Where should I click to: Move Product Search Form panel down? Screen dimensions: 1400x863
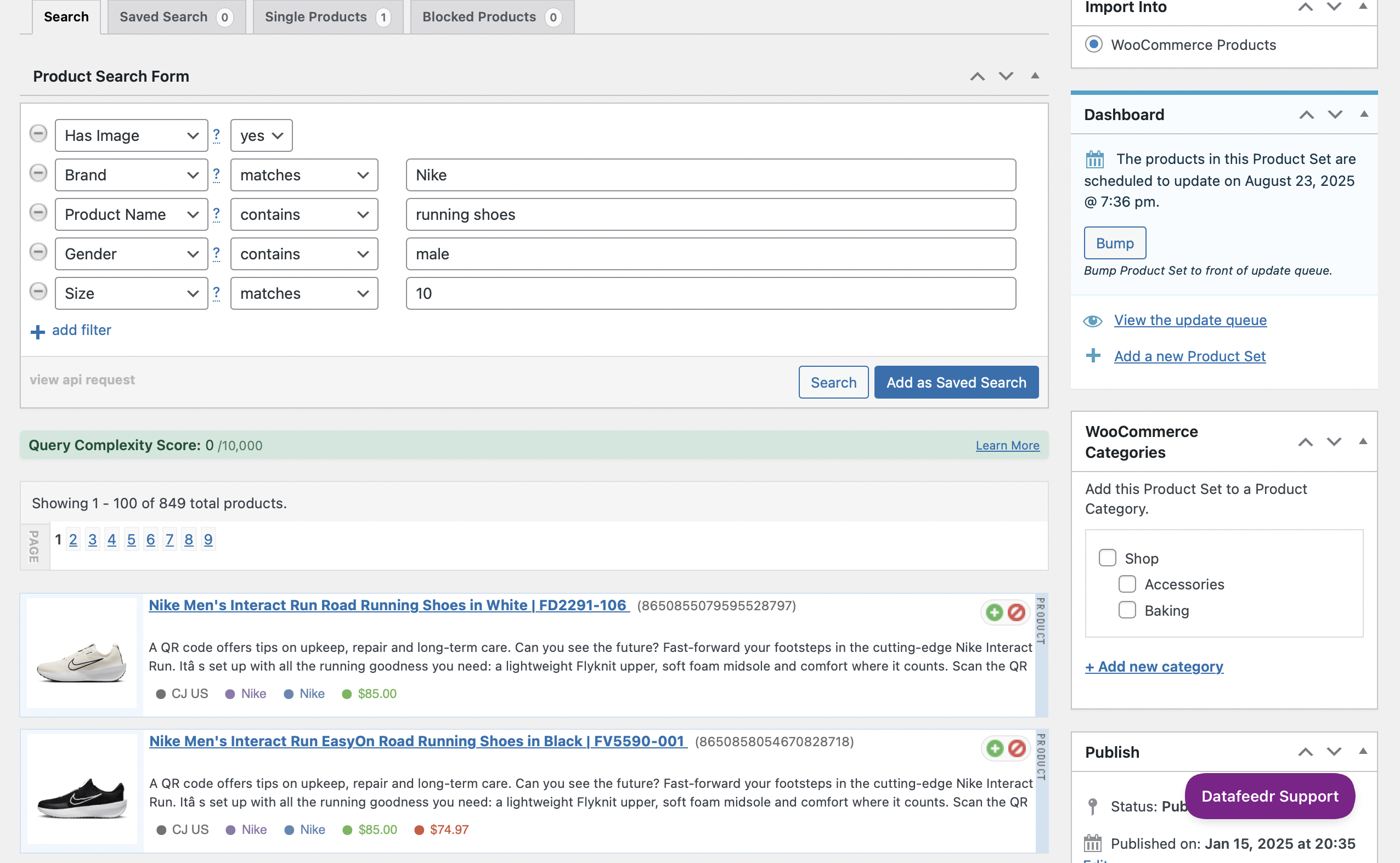point(1006,76)
